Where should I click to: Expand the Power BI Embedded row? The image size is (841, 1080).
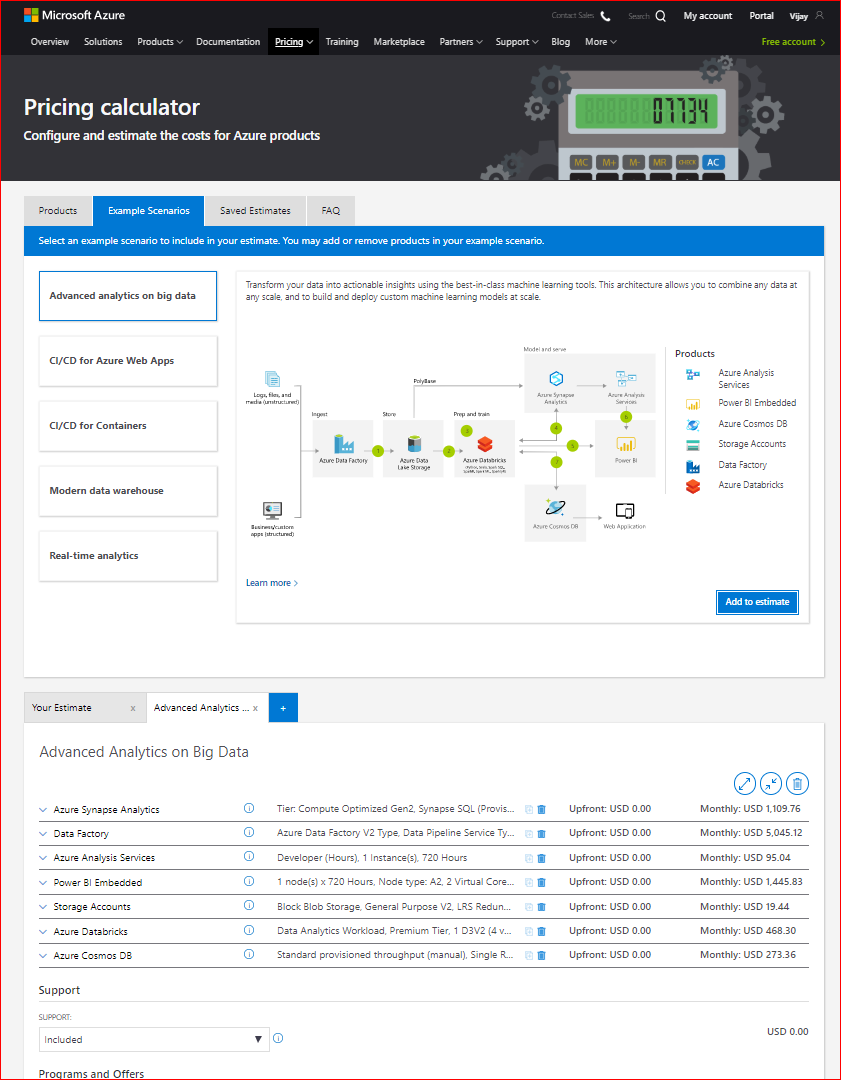pos(43,882)
